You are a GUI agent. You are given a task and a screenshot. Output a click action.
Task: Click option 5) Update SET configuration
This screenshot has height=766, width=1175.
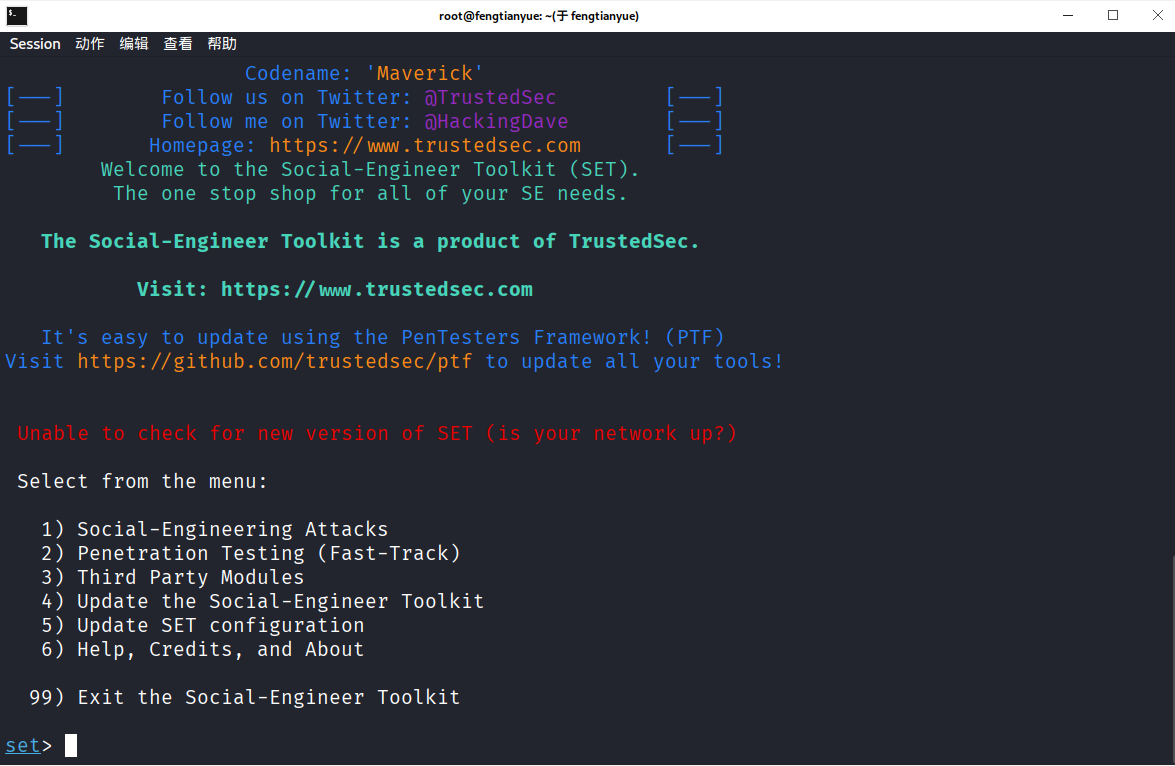pos(203,625)
